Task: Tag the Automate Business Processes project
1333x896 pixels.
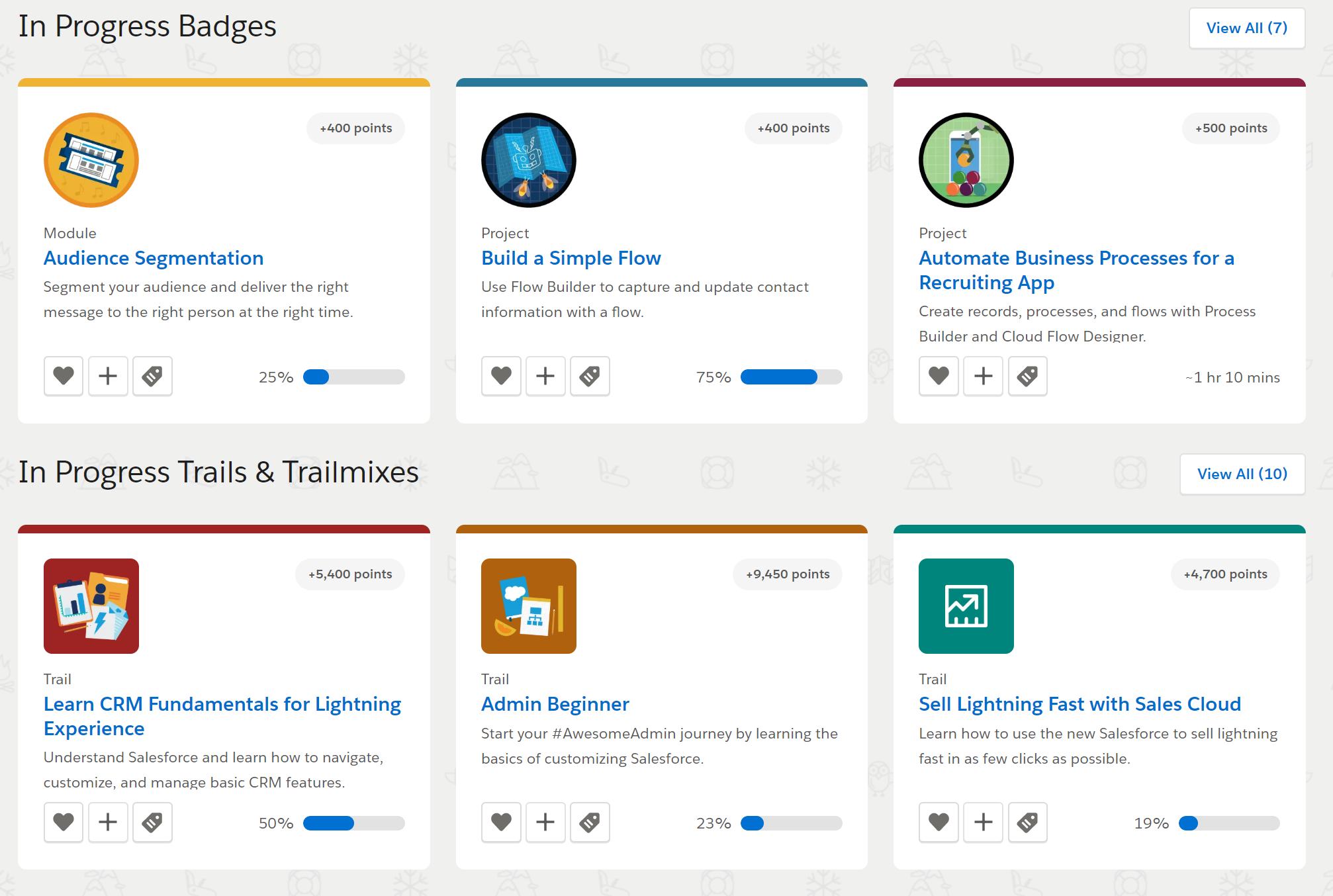Action: pyautogui.click(x=1027, y=377)
